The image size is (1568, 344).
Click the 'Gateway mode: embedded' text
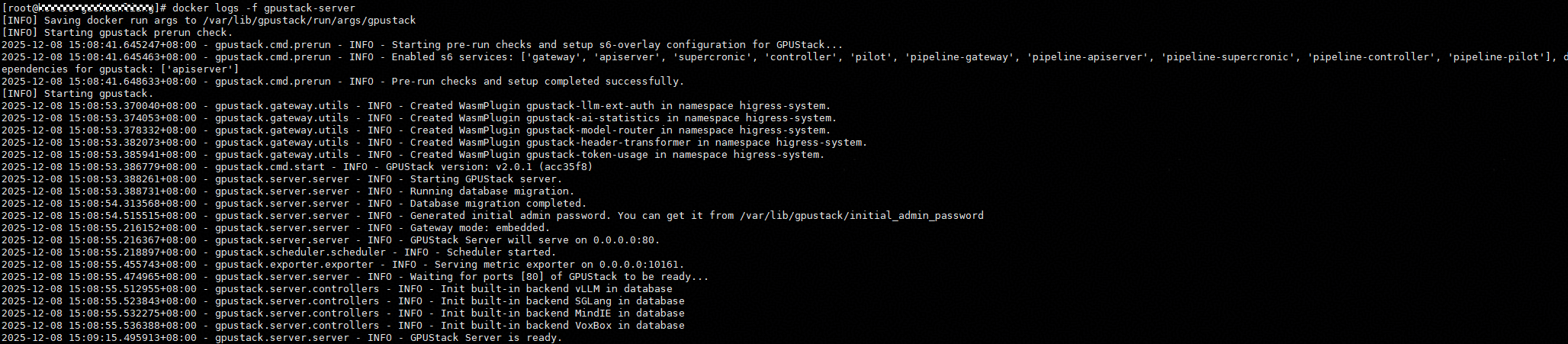coord(480,228)
